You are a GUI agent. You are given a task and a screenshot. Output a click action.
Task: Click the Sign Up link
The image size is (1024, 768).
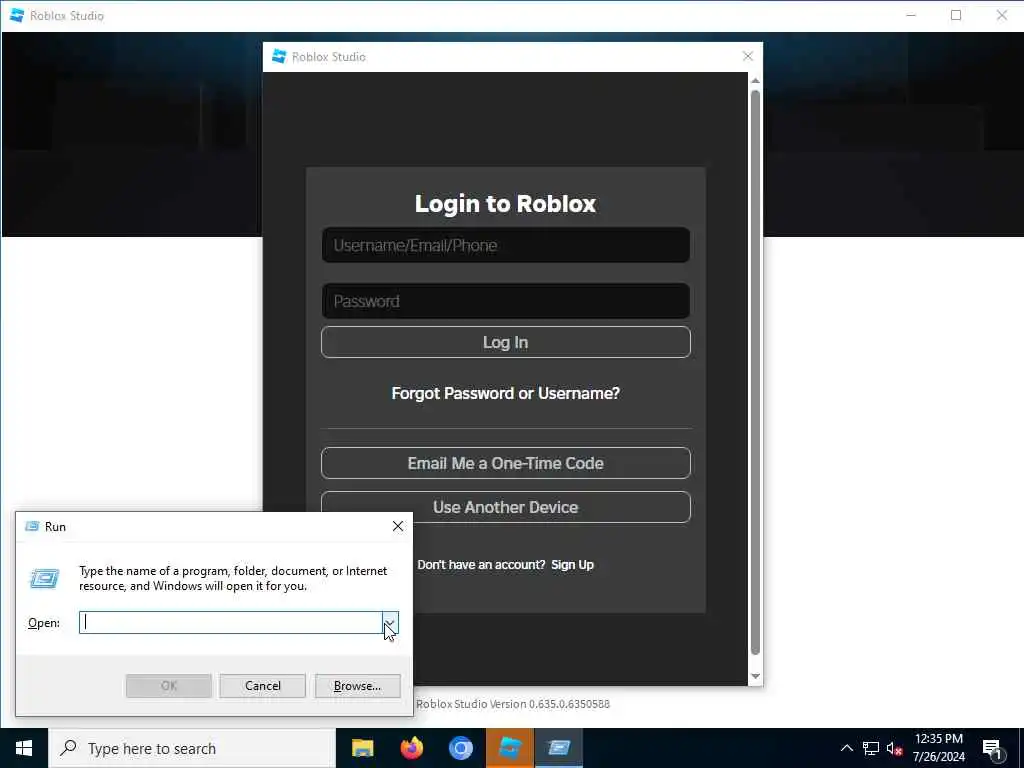[572, 565]
